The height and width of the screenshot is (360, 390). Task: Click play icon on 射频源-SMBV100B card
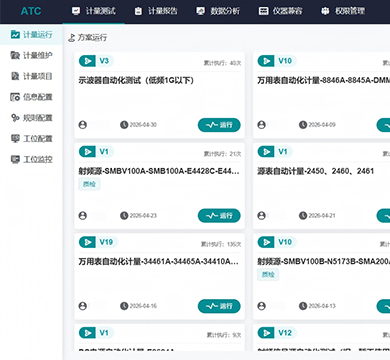click(266, 242)
